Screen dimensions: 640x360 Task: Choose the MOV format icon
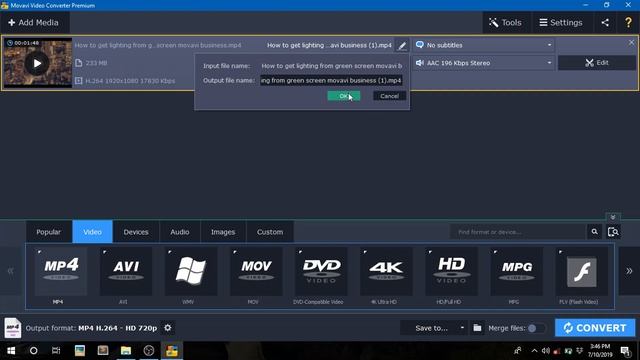256,271
